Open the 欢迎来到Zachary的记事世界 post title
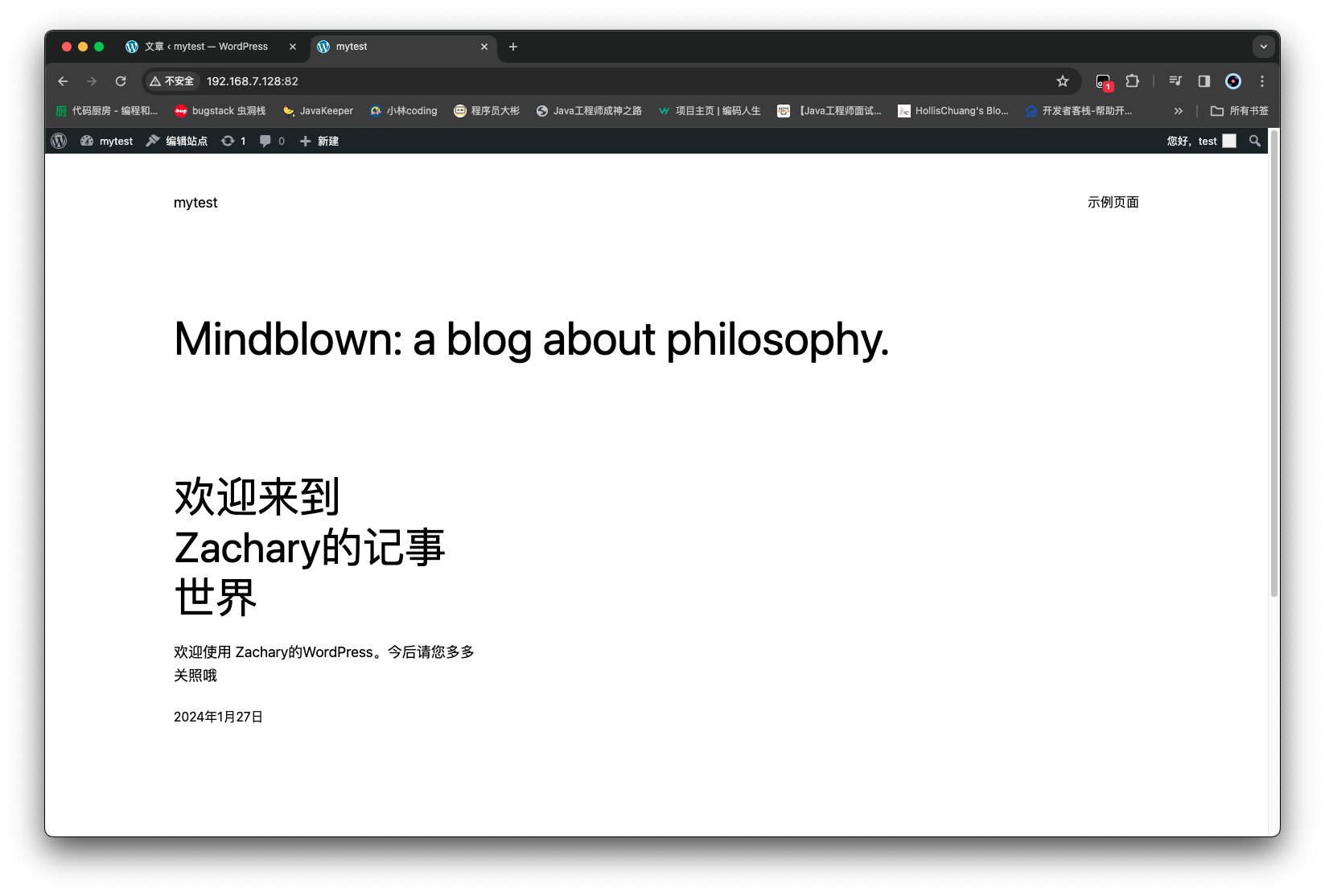The image size is (1325, 896). point(309,547)
